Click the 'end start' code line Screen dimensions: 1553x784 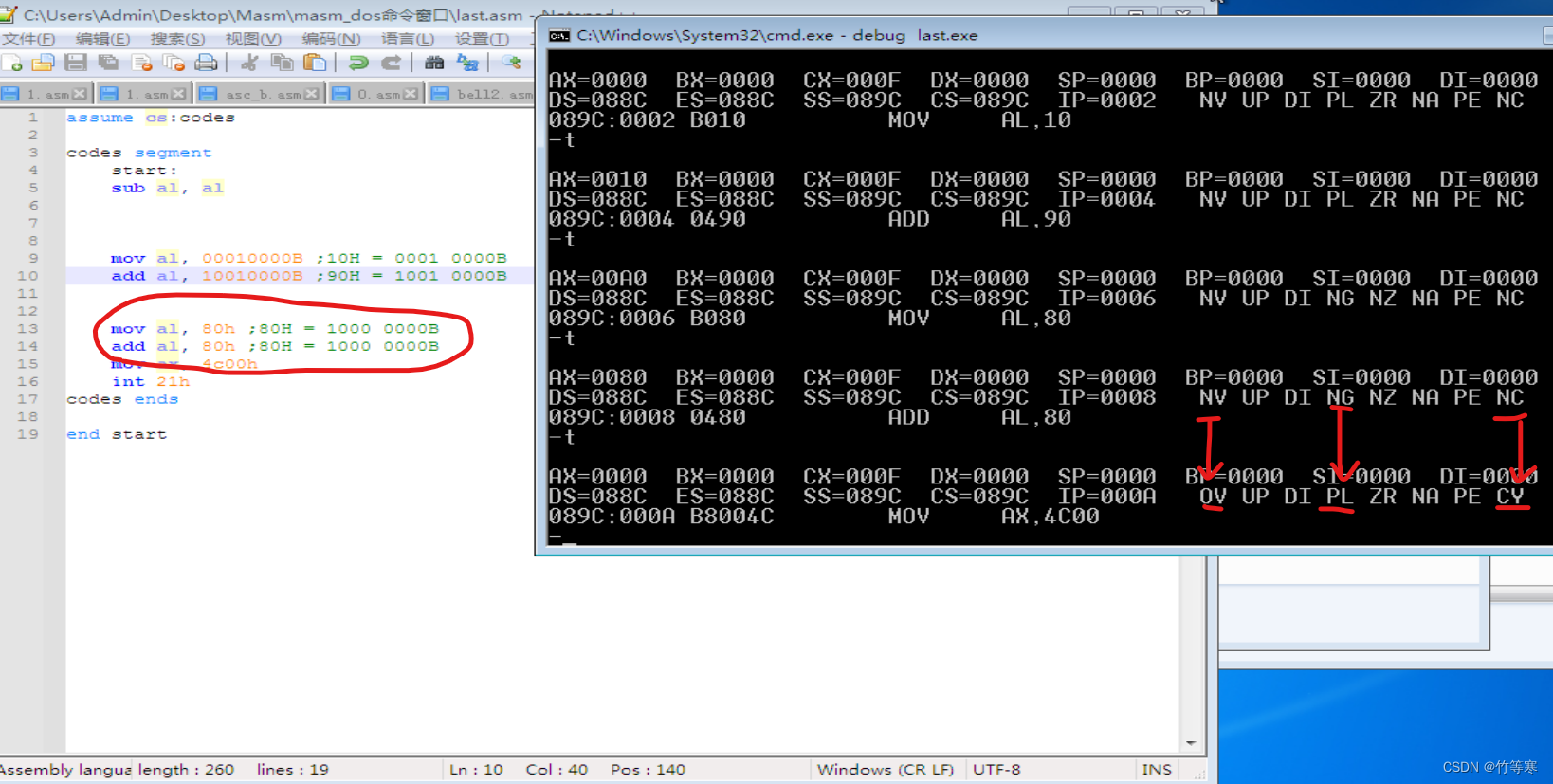117,434
